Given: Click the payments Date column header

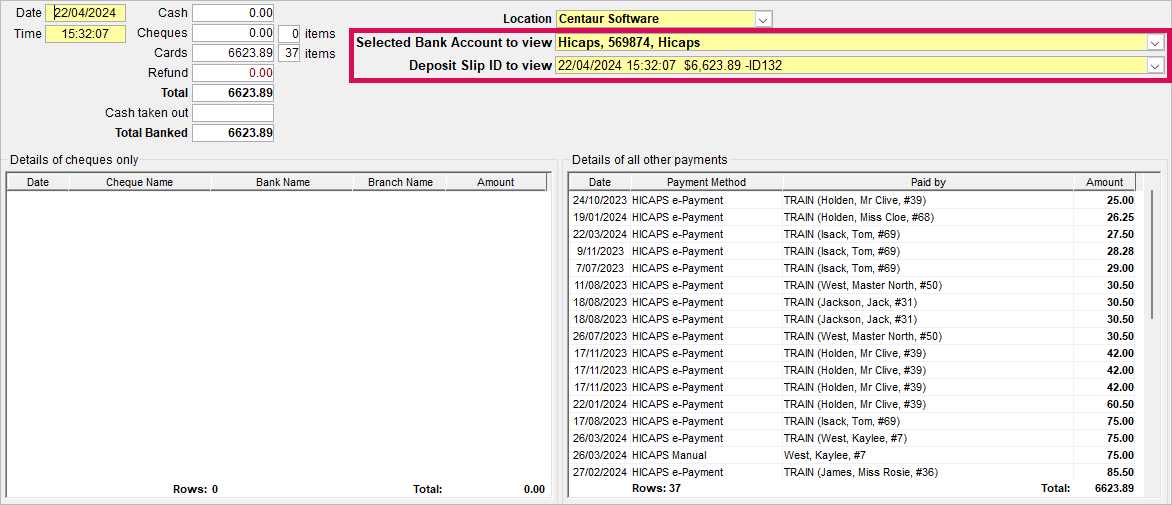Looking at the screenshot, I should tap(599, 182).
